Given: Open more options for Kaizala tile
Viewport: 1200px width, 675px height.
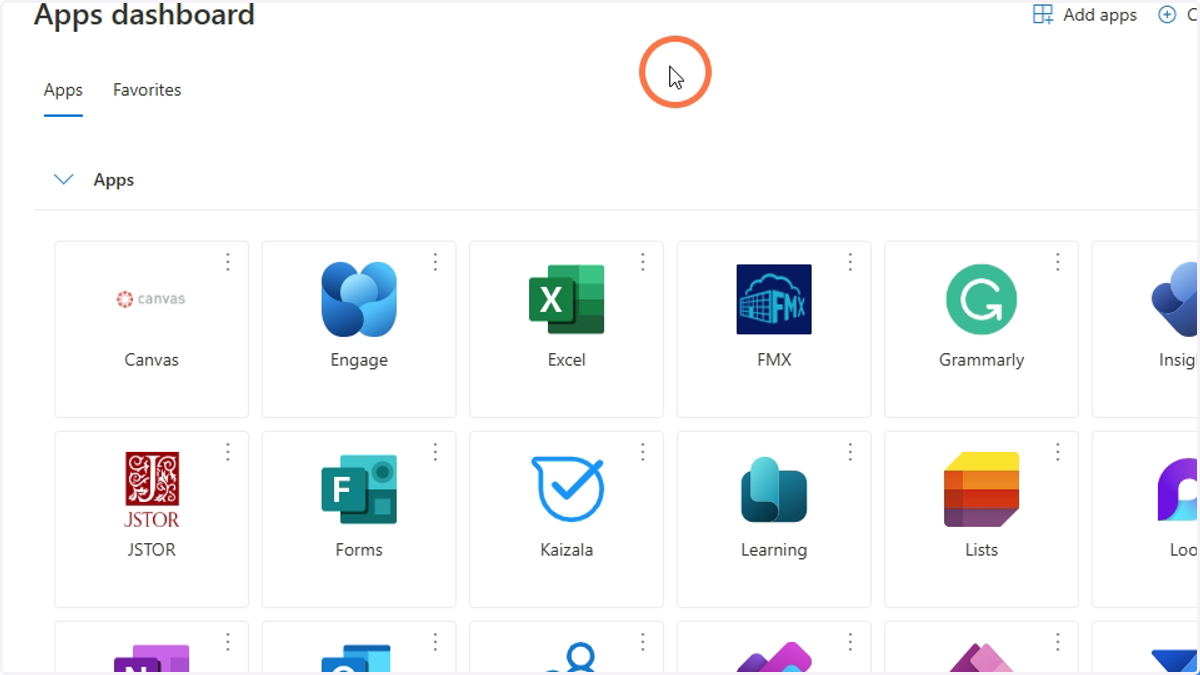Looking at the screenshot, I should point(643,452).
